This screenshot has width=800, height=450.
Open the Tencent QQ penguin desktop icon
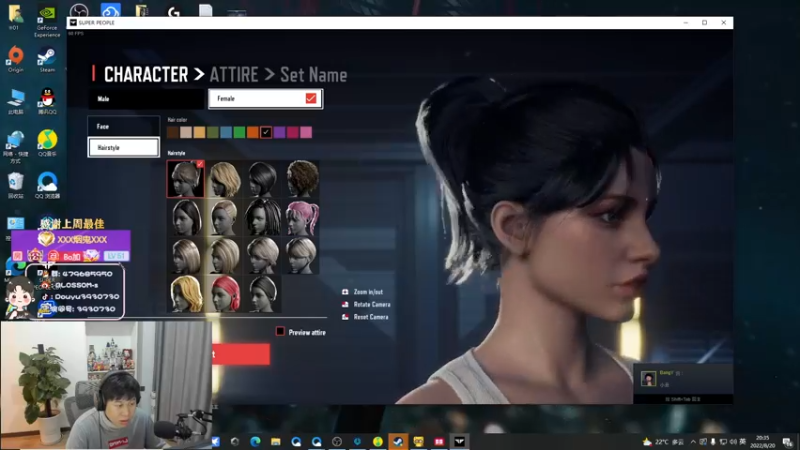tap(47, 101)
